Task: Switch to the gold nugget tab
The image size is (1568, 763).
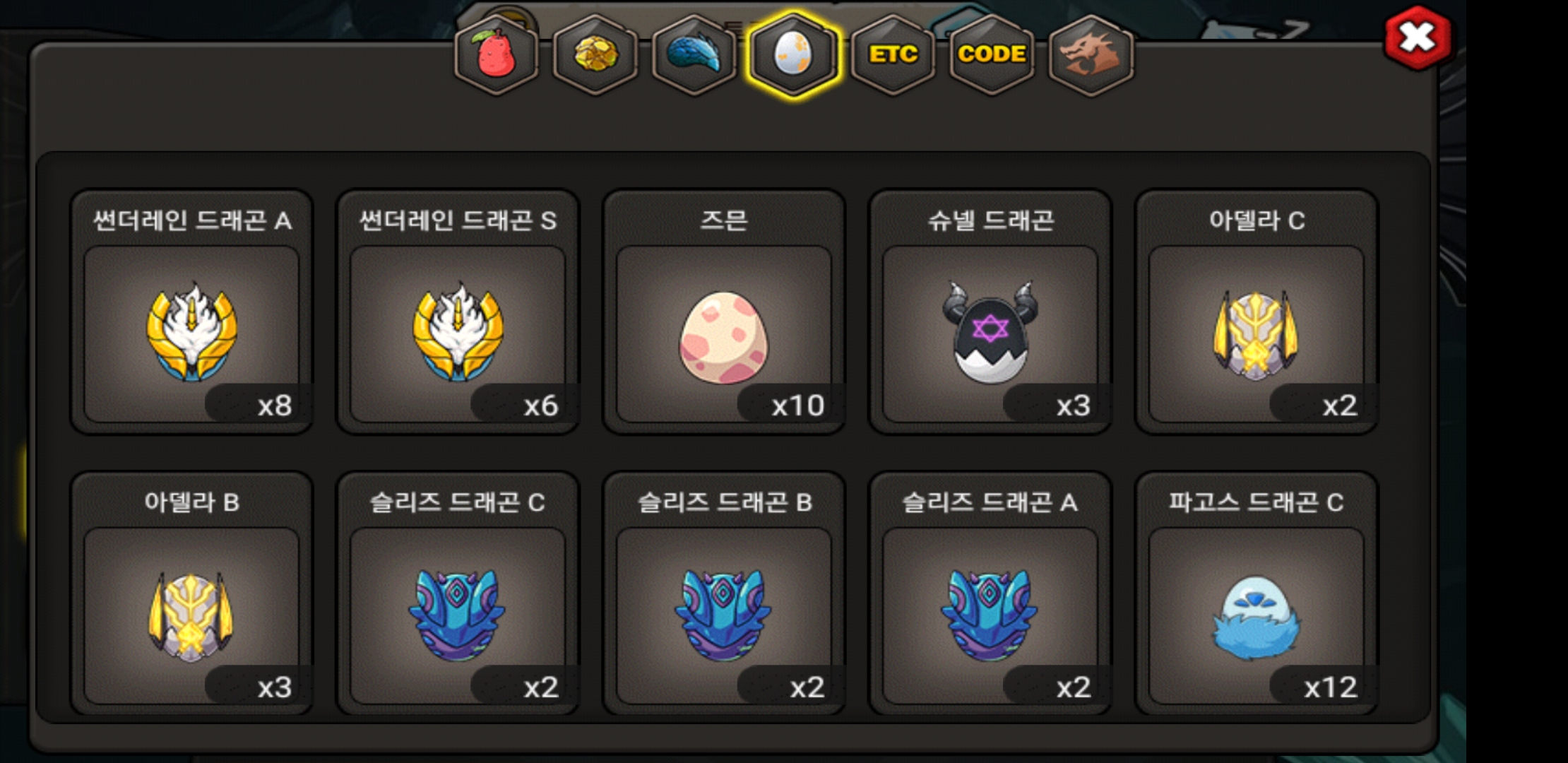Action: (595, 55)
